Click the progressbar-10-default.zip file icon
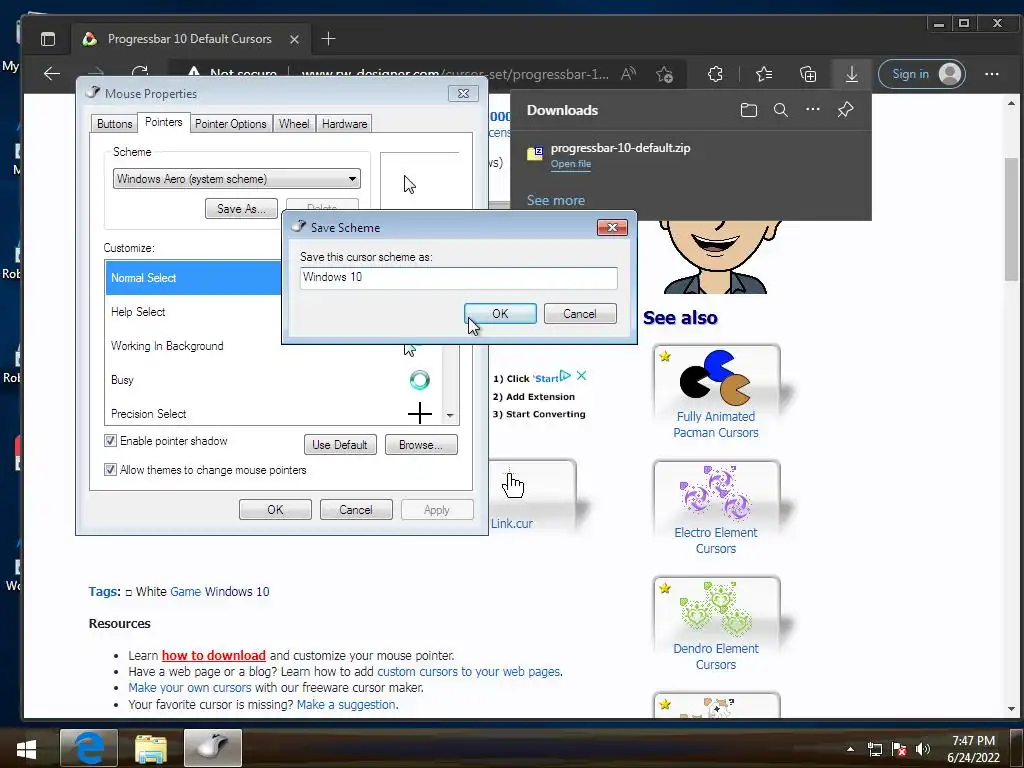Screen dimensions: 1024x768 pos(535,153)
